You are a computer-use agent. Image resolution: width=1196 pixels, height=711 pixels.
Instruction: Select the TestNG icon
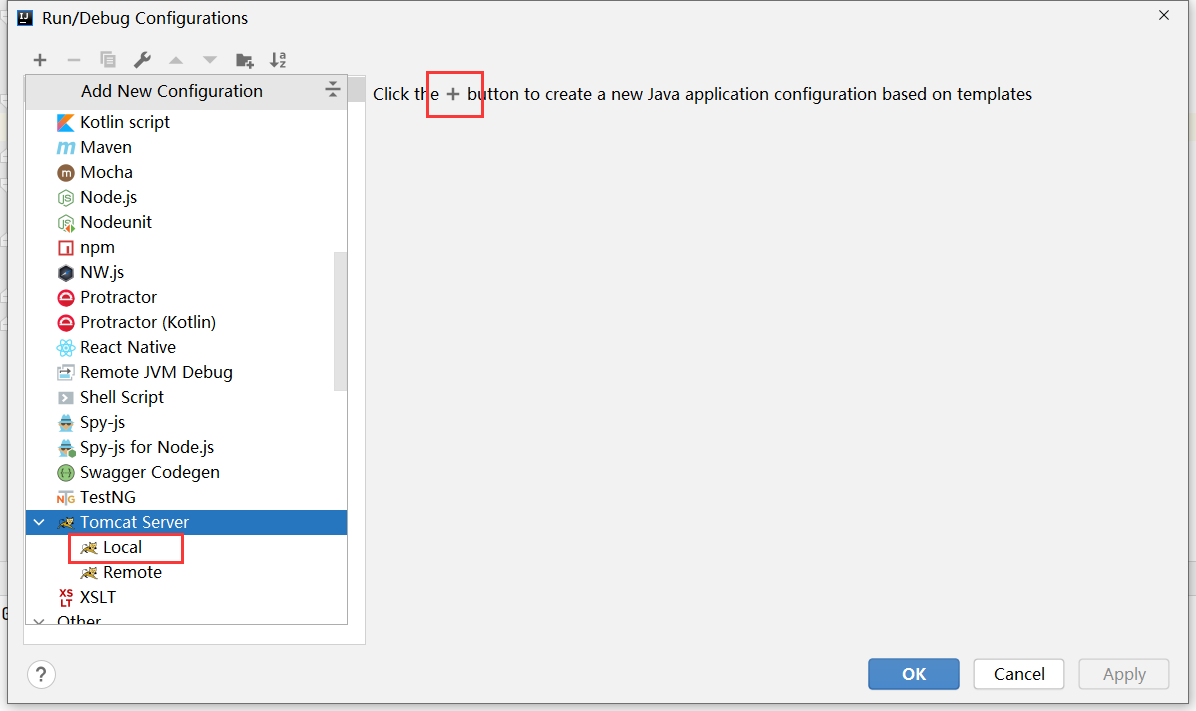(66, 497)
